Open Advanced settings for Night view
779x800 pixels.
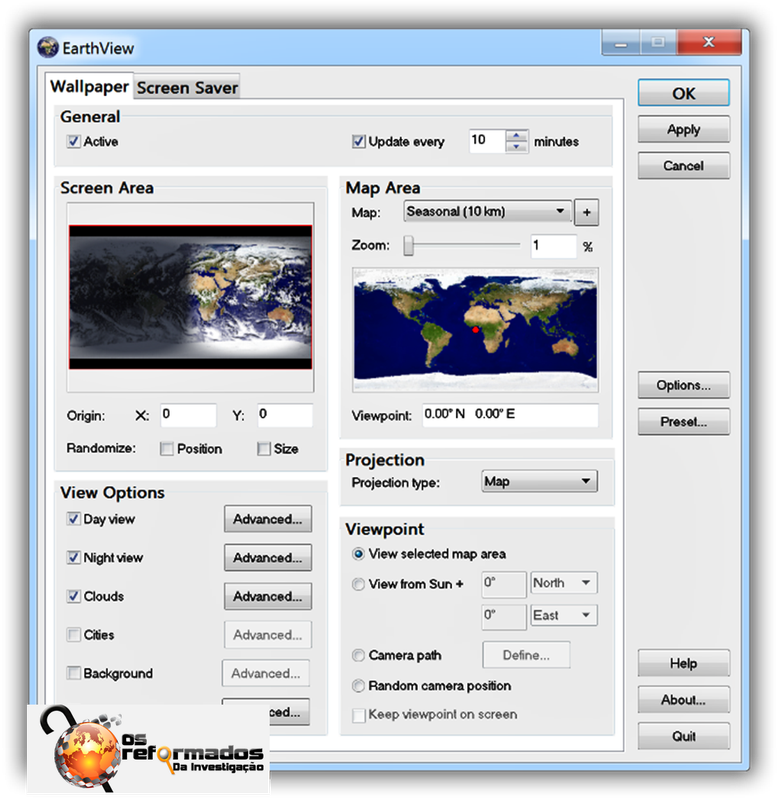click(268, 558)
